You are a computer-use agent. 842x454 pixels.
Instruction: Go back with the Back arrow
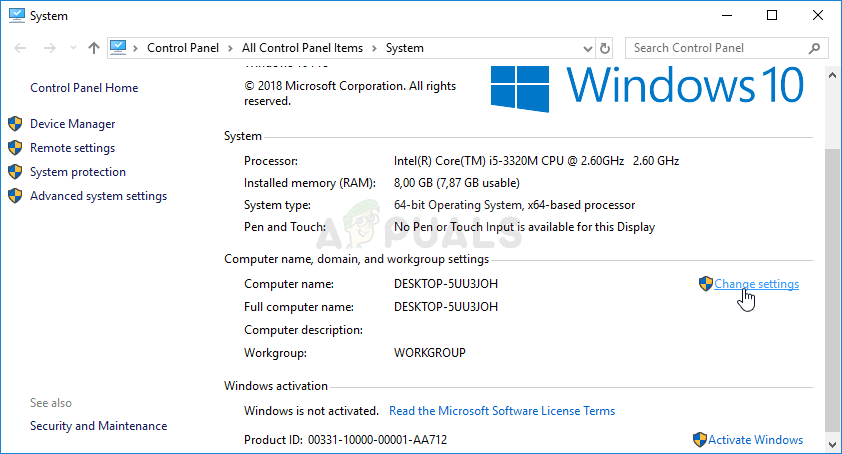(20, 48)
